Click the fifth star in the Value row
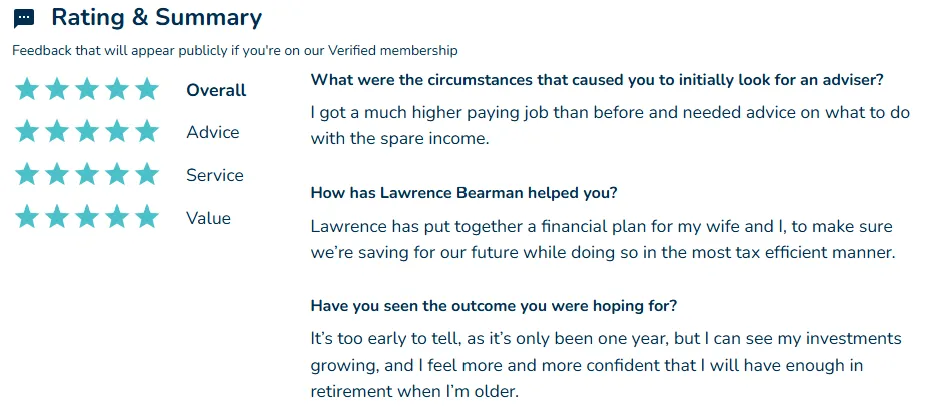926x416 pixels. point(146,217)
